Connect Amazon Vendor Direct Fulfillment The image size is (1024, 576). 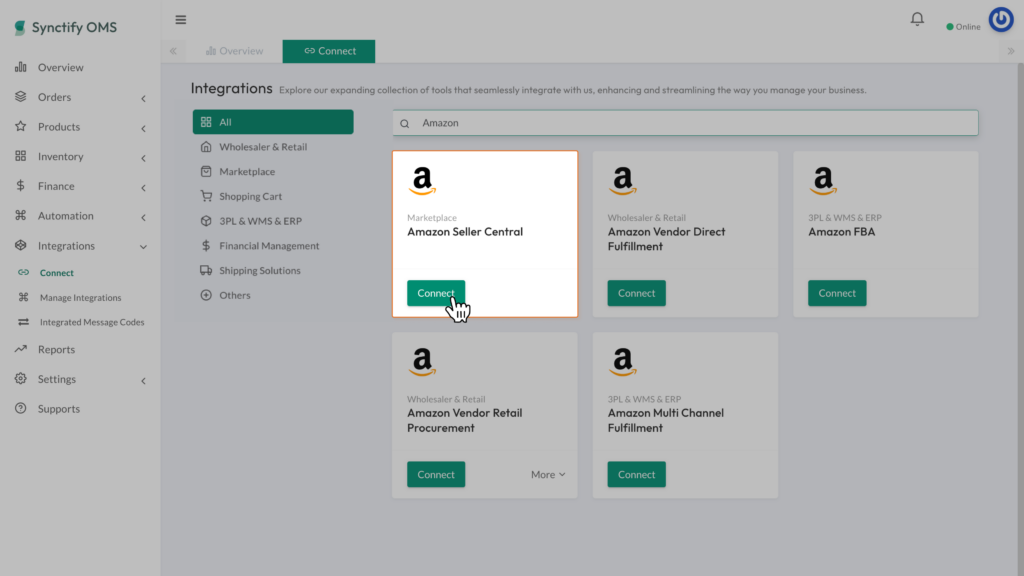click(x=636, y=293)
